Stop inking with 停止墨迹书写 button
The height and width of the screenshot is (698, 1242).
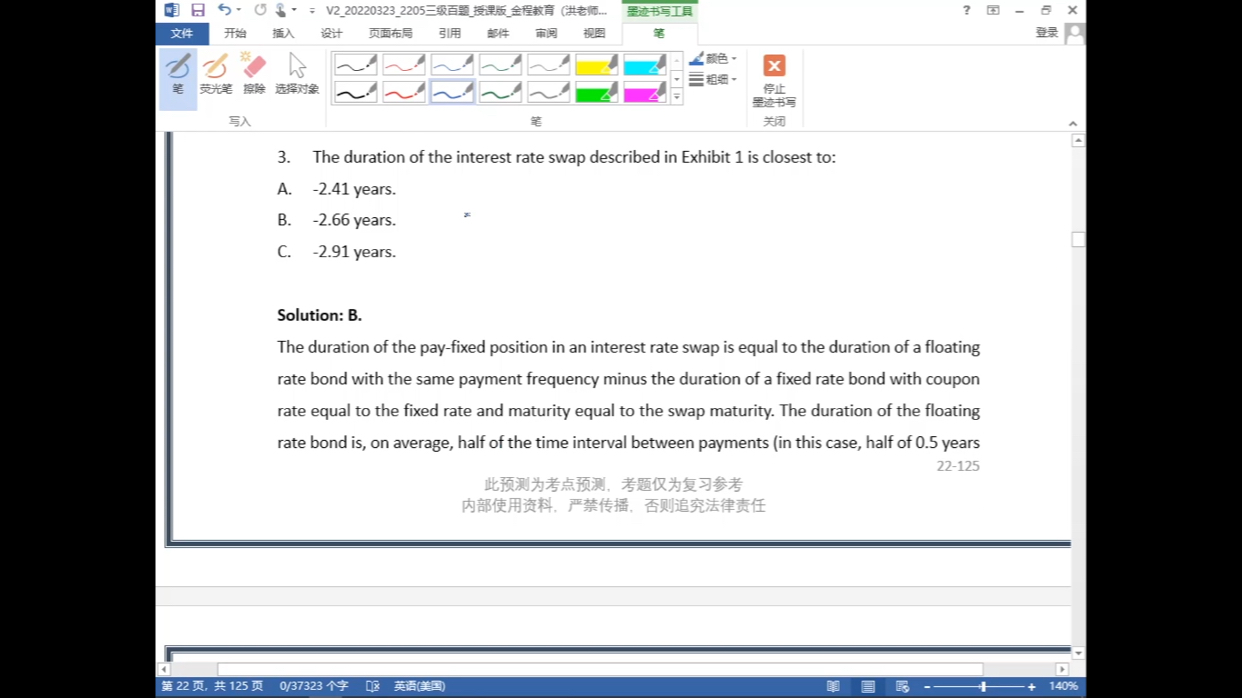[x=774, y=80]
